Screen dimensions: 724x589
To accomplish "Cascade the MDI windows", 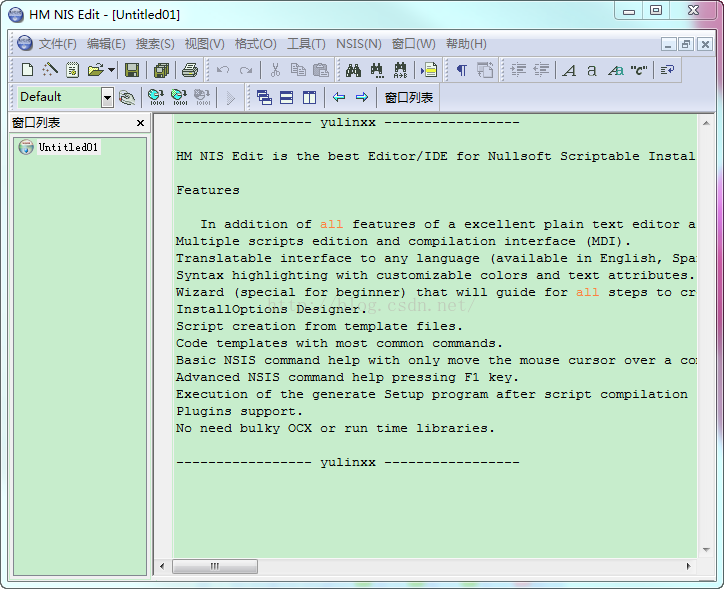I will click(x=264, y=97).
